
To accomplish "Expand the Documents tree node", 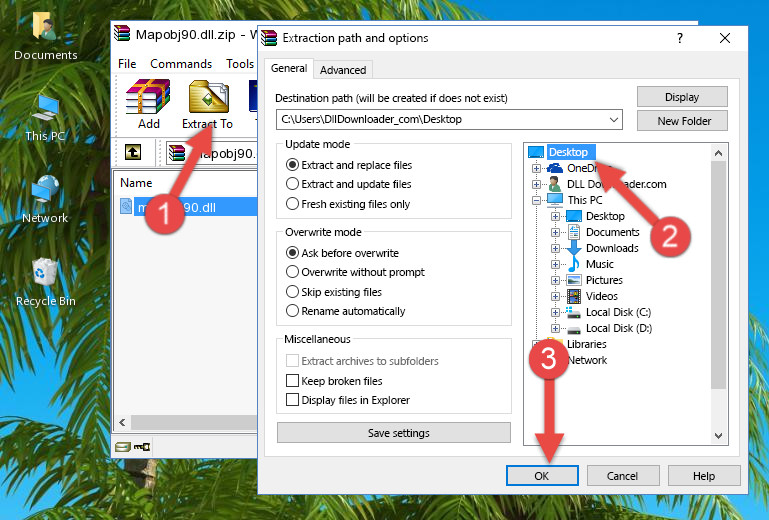I will click(555, 233).
